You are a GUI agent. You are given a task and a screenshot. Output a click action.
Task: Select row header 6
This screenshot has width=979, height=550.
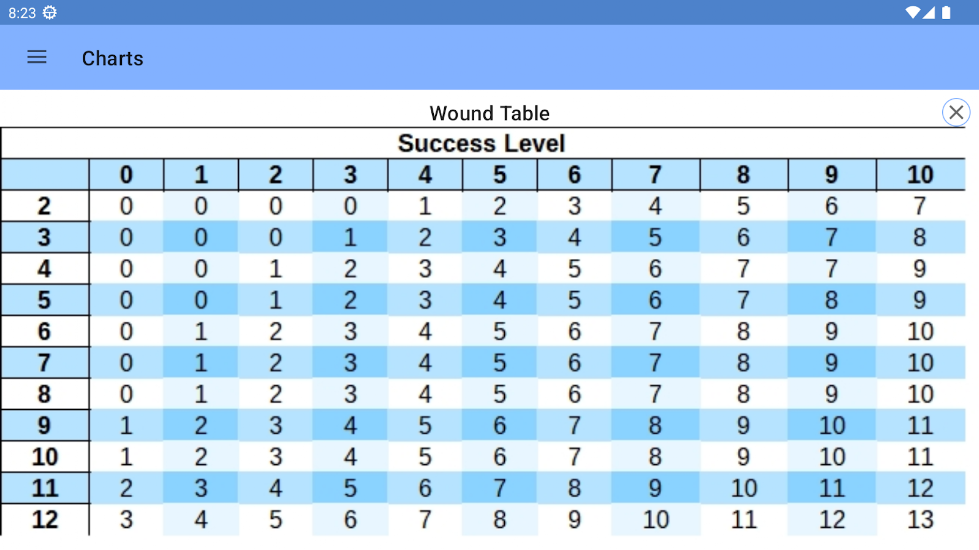(x=44, y=331)
